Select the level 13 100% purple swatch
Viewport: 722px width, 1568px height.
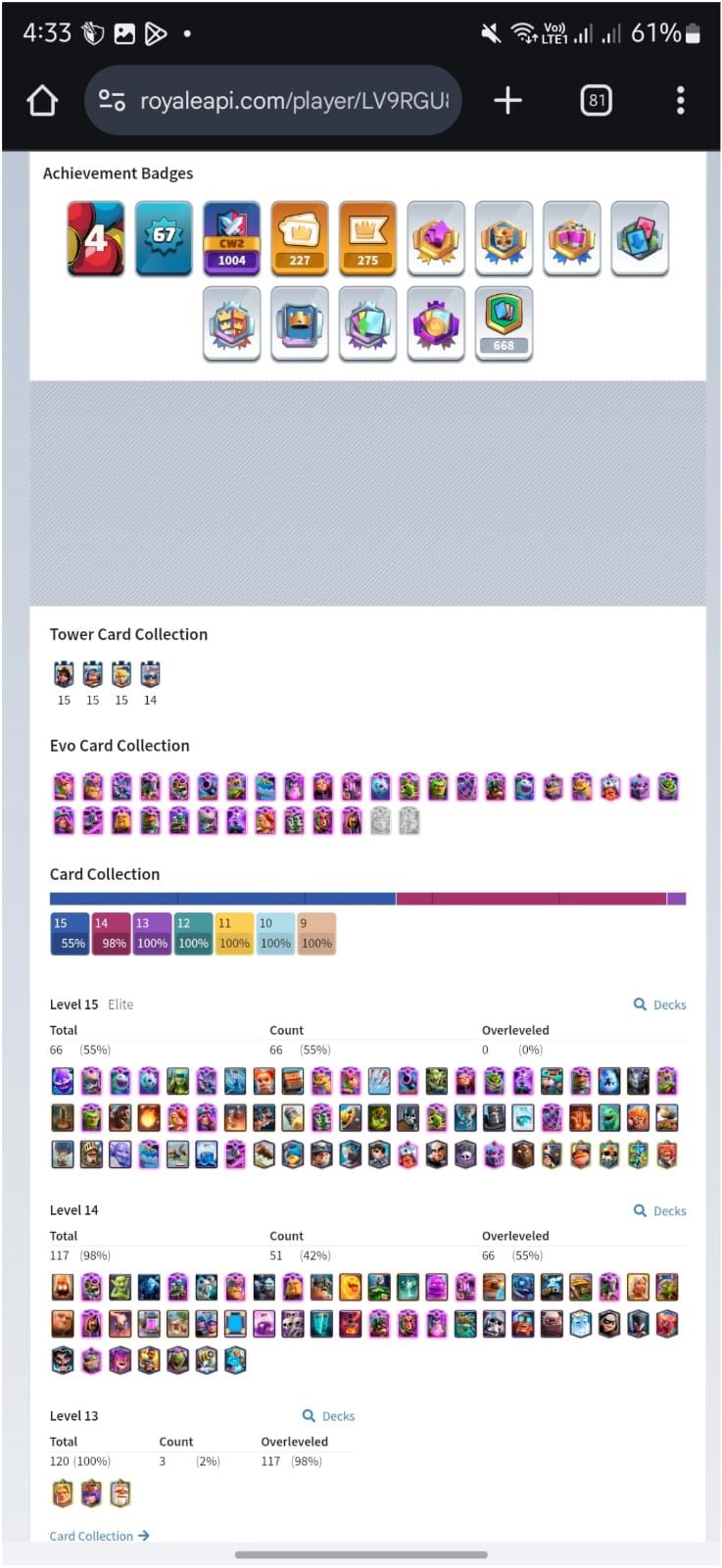[x=152, y=934]
